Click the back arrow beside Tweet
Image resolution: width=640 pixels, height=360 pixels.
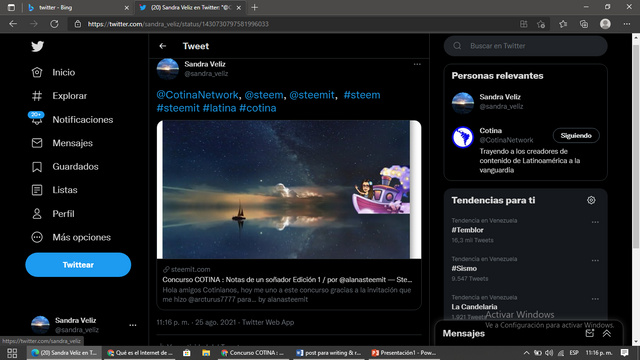(162, 46)
